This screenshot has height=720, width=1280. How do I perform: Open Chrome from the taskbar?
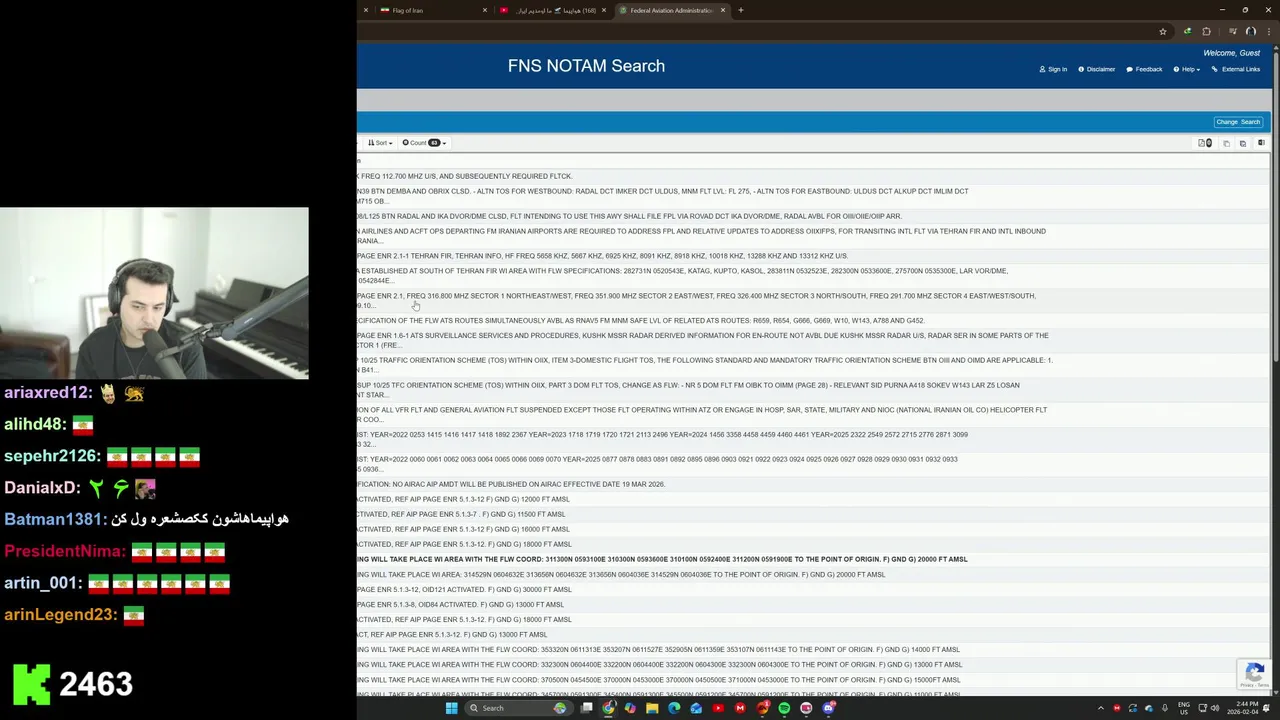(609, 708)
